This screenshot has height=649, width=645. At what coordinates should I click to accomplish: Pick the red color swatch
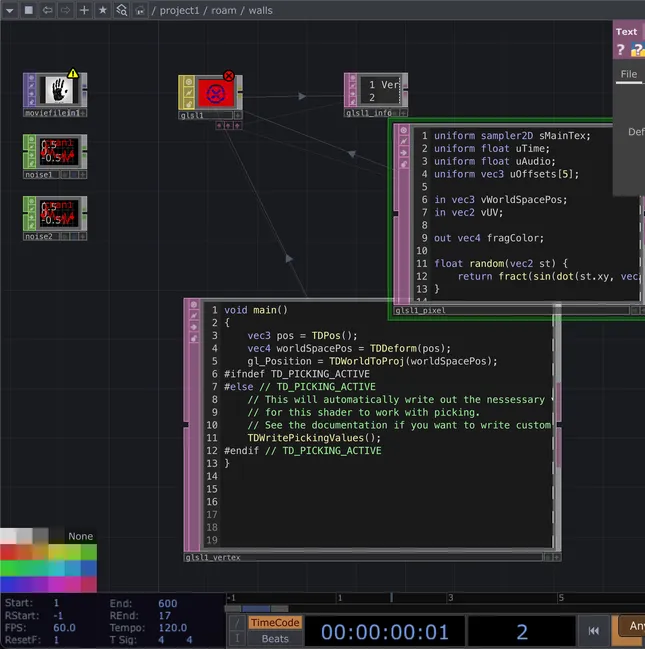[x=8, y=552]
